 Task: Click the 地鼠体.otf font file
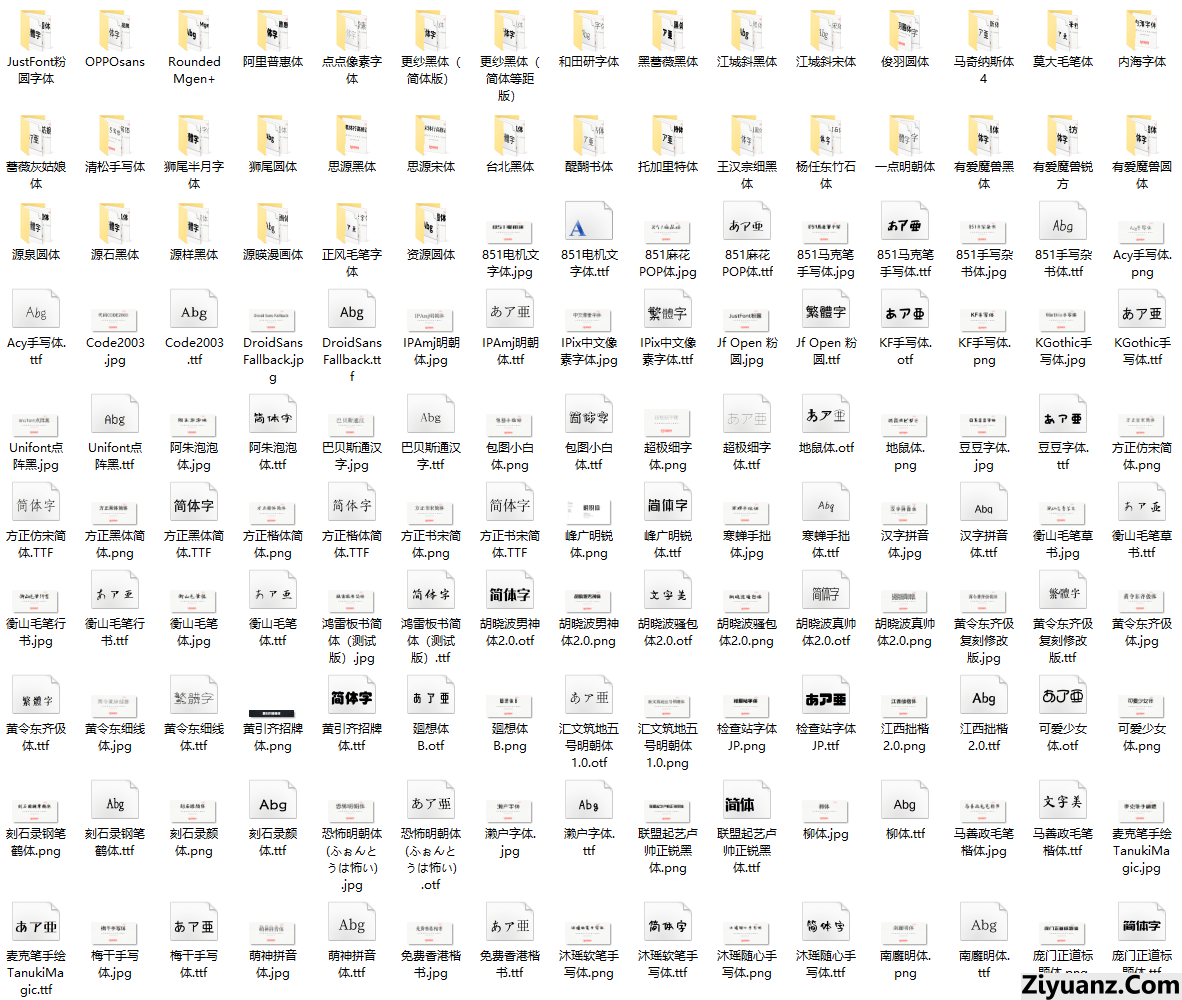pyautogui.click(x=825, y=419)
